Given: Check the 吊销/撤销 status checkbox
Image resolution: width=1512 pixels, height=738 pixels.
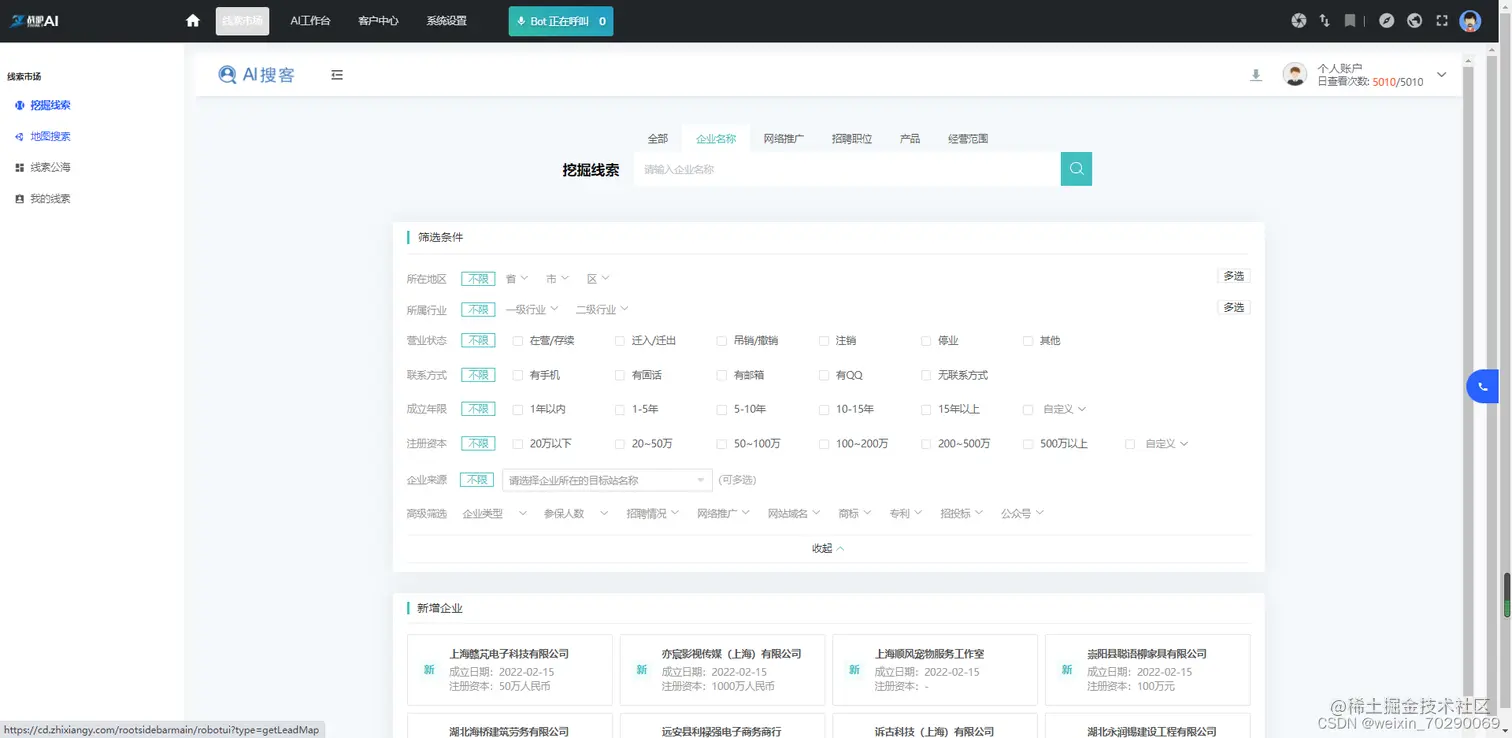Looking at the screenshot, I should (721, 341).
